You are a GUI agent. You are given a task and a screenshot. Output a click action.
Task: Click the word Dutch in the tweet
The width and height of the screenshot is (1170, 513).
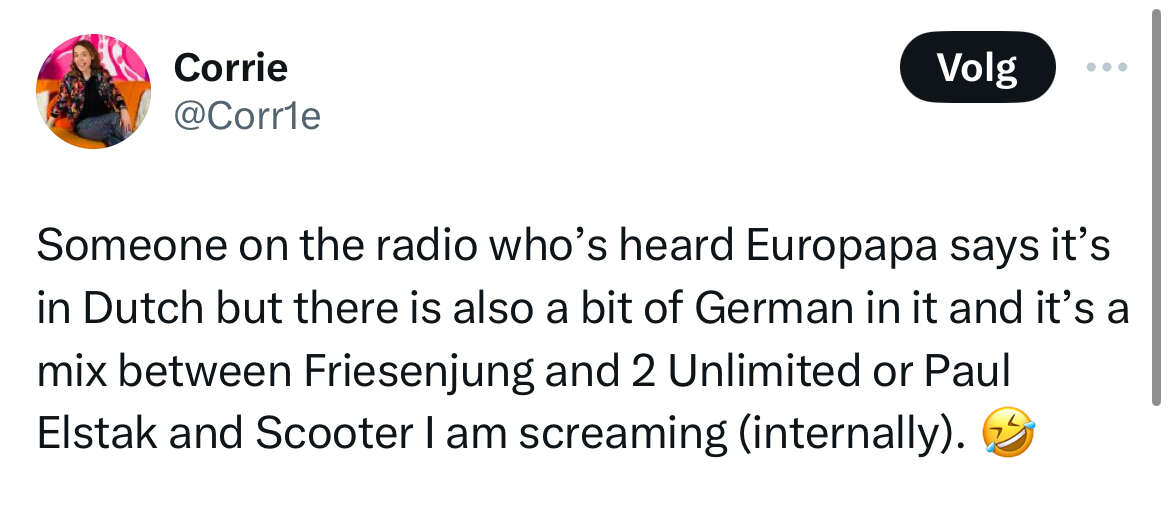click(x=143, y=310)
